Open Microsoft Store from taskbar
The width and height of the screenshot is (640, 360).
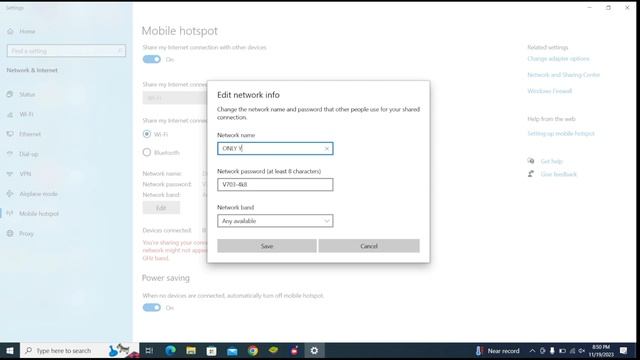[x=211, y=351]
